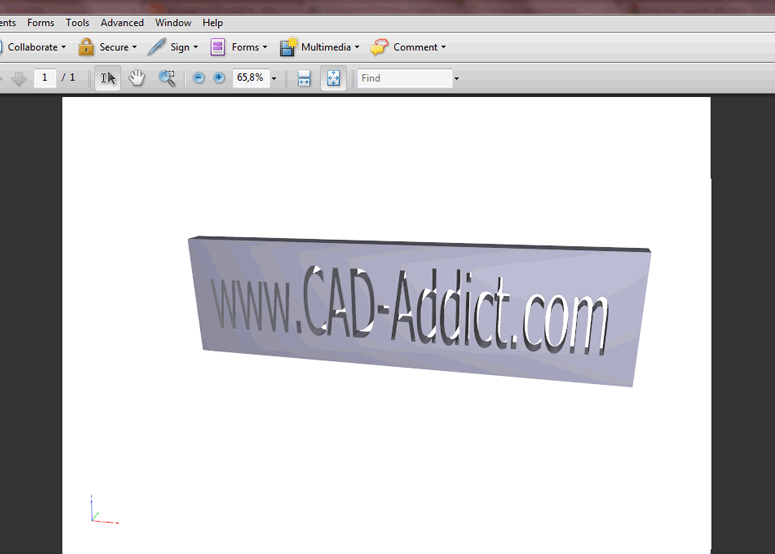The image size is (775, 554).
Task: Click the 65,8% zoom value field
Action: point(251,78)
